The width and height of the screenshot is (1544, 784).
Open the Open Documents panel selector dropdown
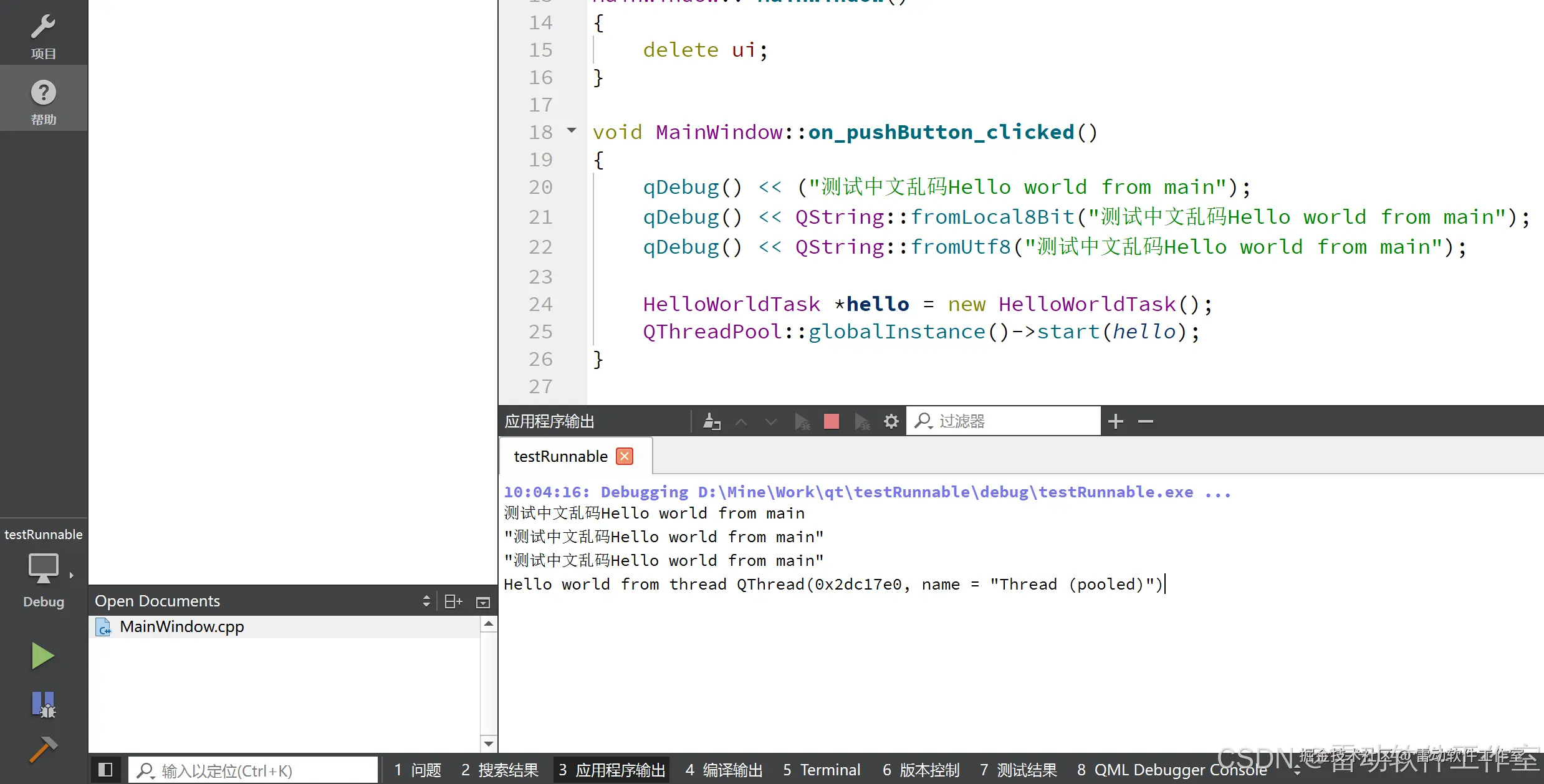click(426, 601)
